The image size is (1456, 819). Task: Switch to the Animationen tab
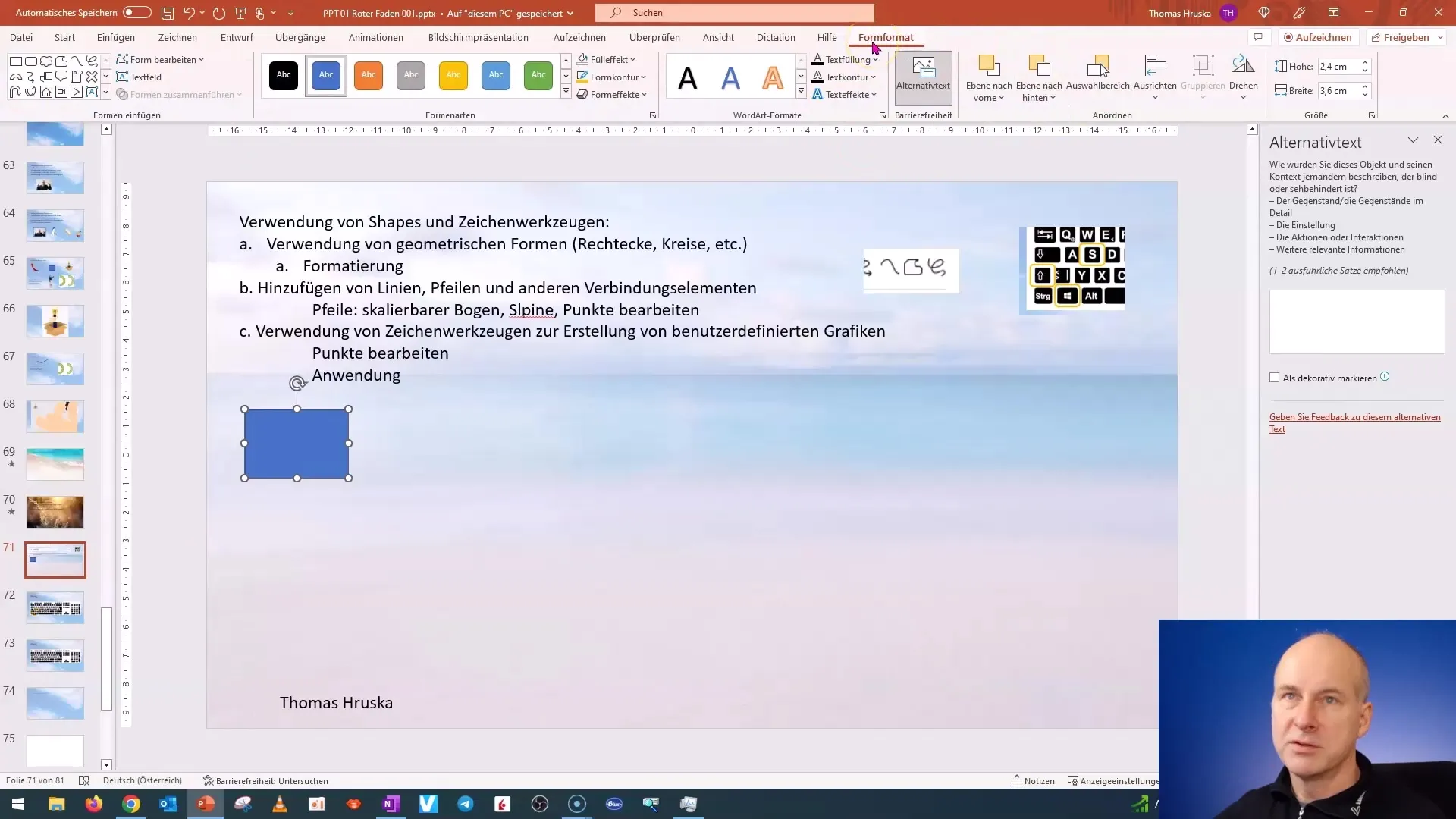tap(376, 37)
